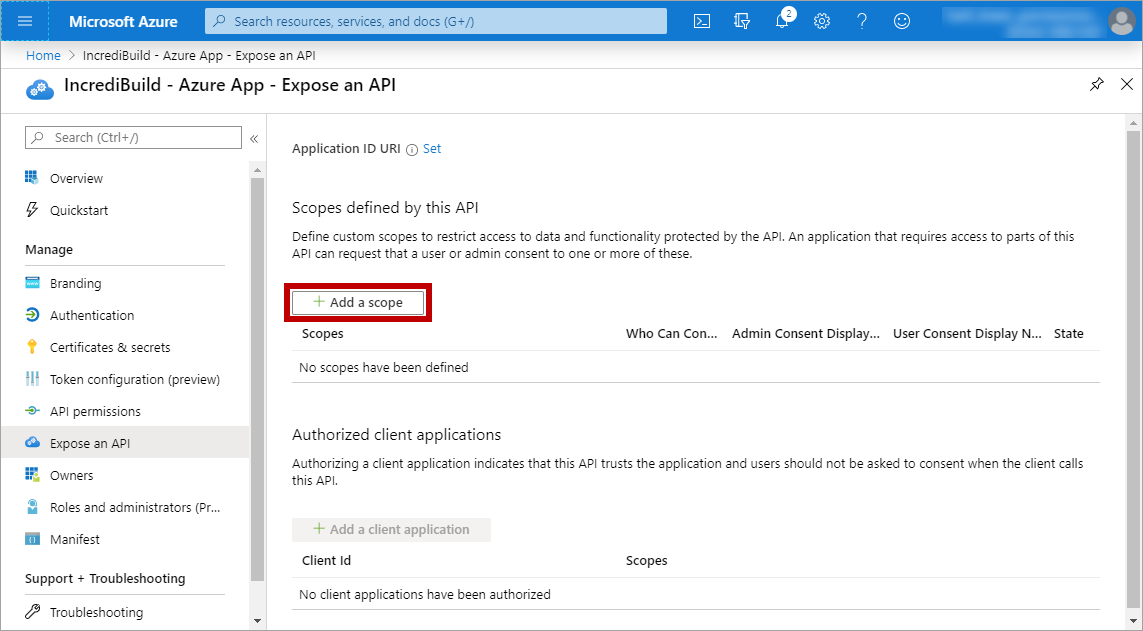Image resolution: width=1143 pixels, height=631 pixels.
Task: Click 'No scopes have been defined' row
Action: click(695, 367)
